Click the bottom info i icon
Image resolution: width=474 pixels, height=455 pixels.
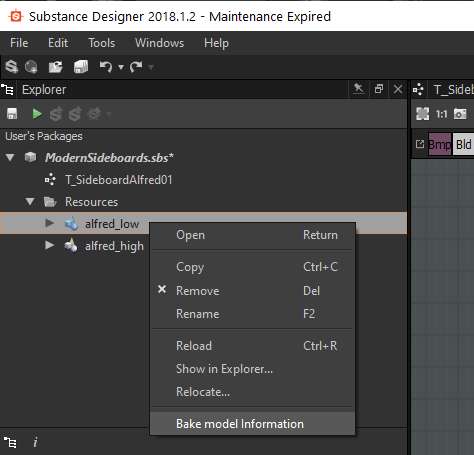[35, 442]
